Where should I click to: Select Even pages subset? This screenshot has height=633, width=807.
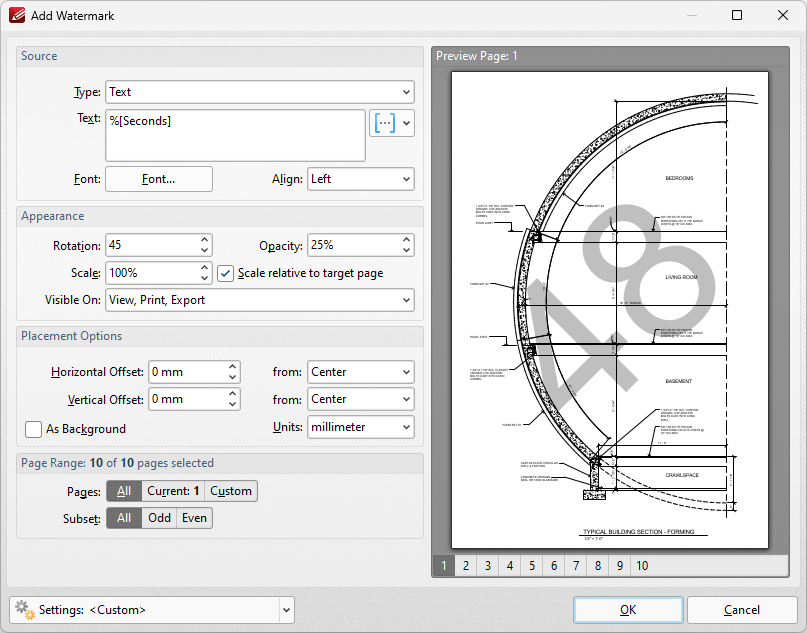(195, 518)
